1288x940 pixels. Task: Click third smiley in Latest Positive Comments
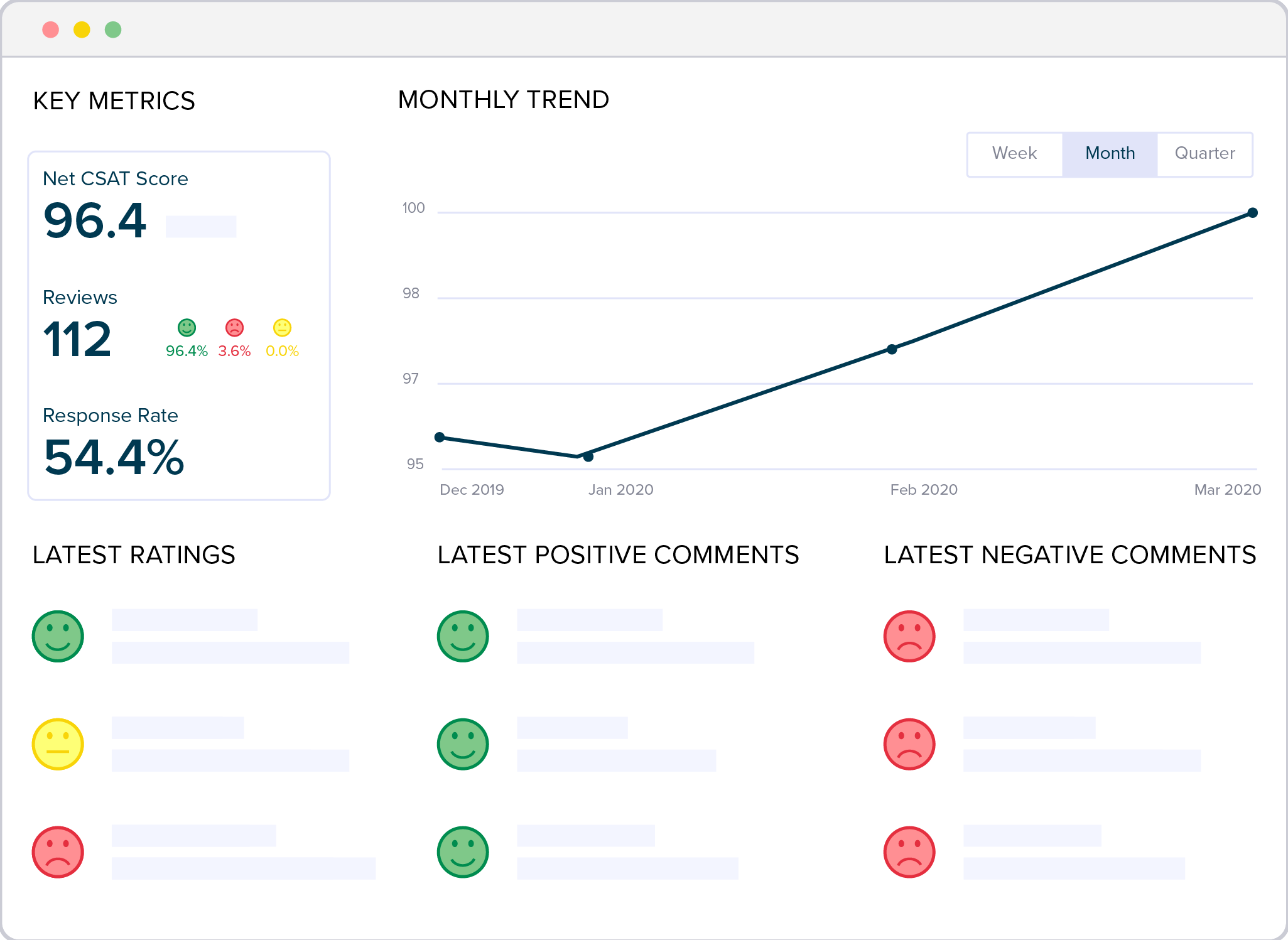[x=463, y=852]
